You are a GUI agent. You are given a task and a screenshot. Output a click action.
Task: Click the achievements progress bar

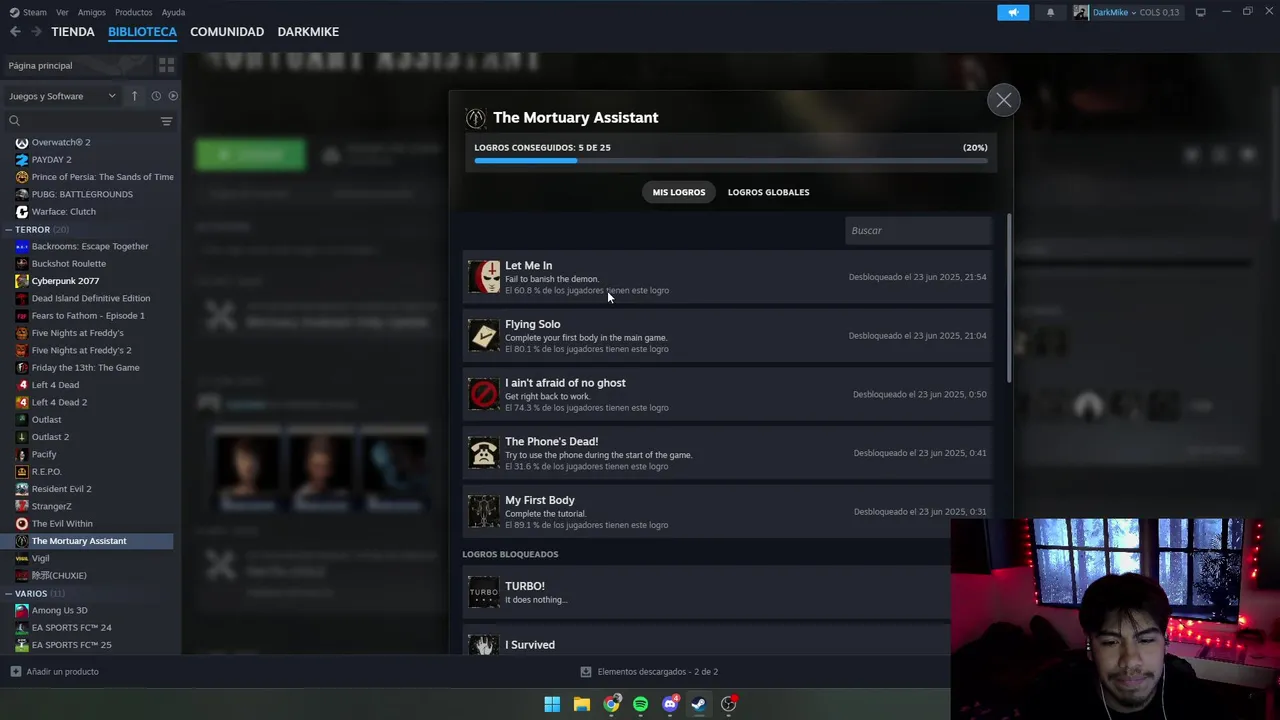click(731, 160)
